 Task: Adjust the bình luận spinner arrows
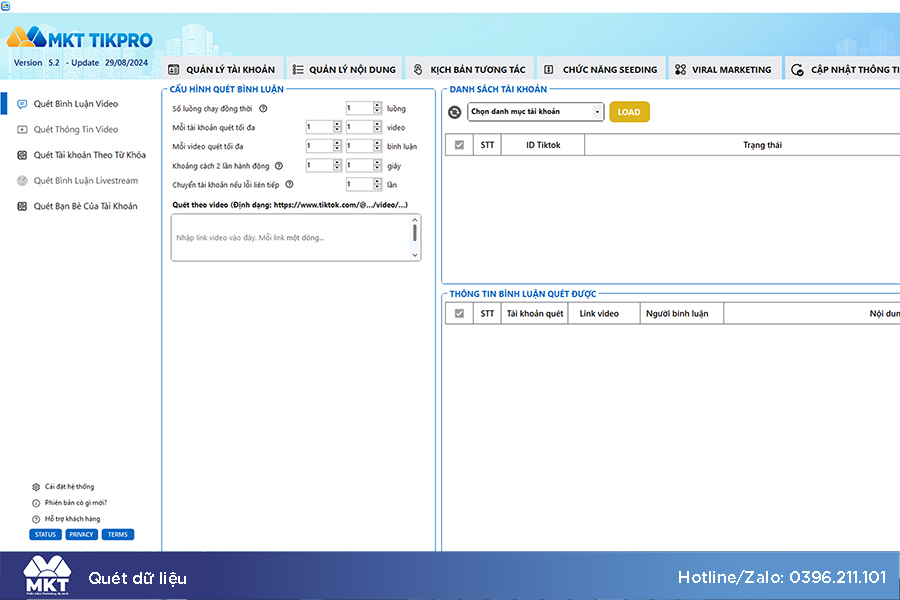[377, 146]
